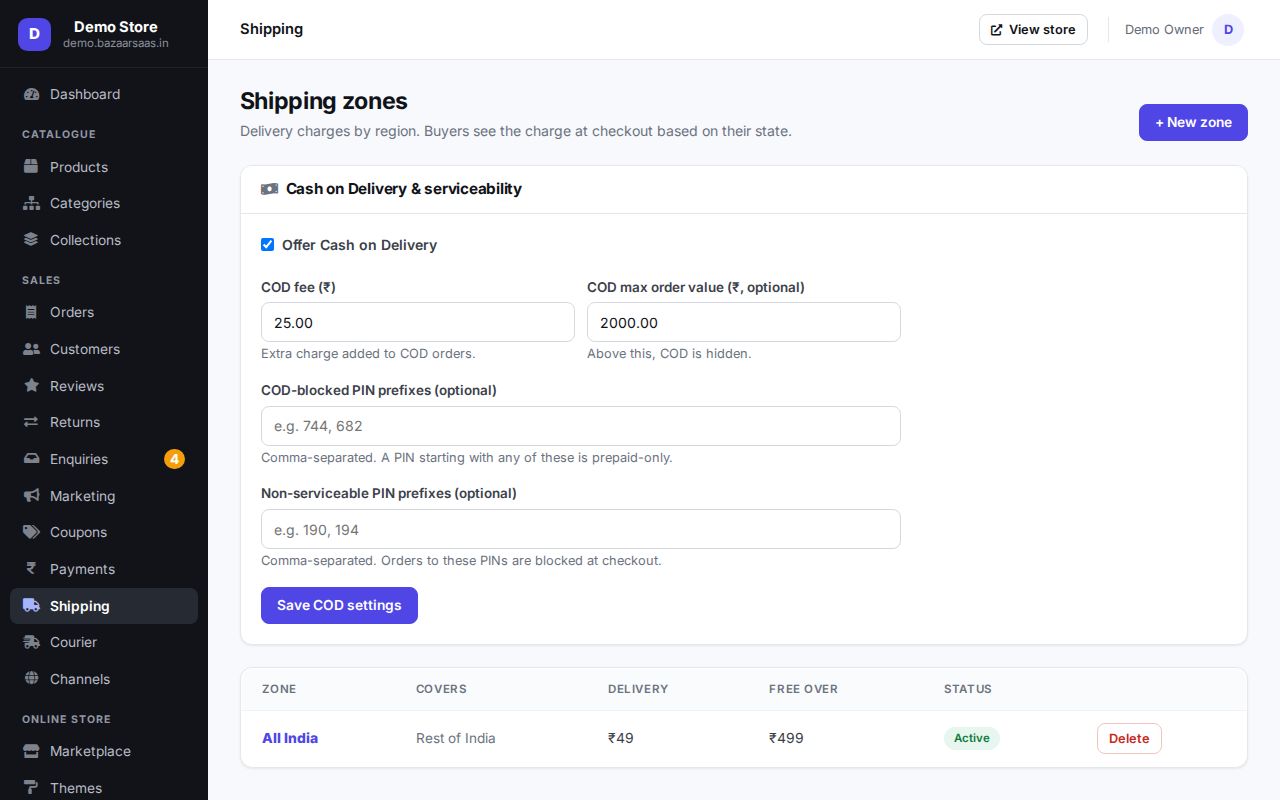Click the ₹49 delivery value
This screenshot has height=800, width=1280.
tap(621, 738)
